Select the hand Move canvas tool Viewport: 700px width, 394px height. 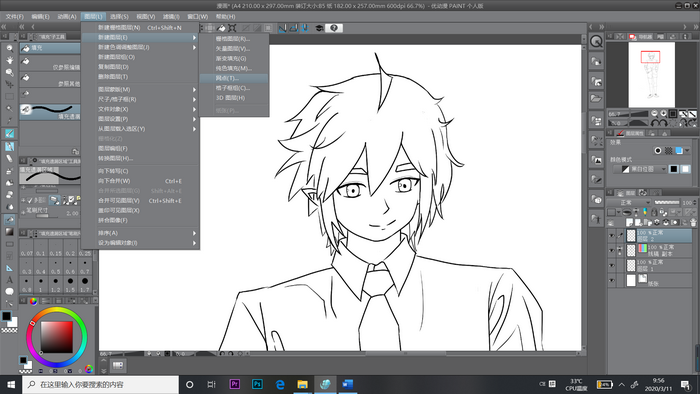coord(9,60)
